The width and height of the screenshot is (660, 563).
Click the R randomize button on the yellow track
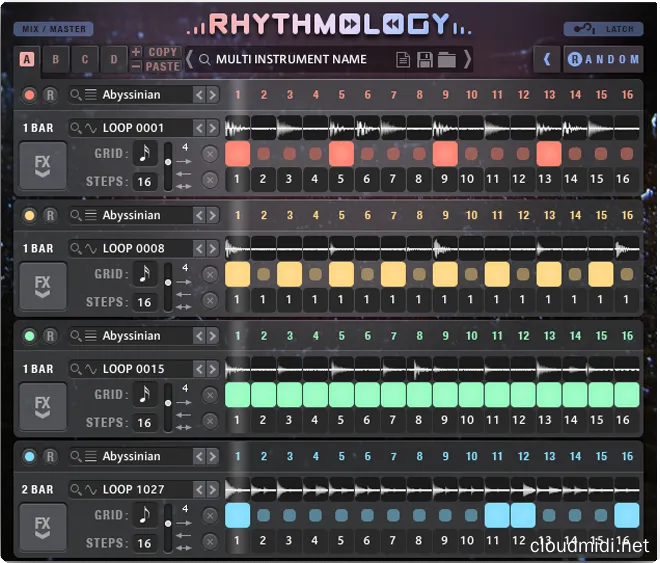coord(50,216)
